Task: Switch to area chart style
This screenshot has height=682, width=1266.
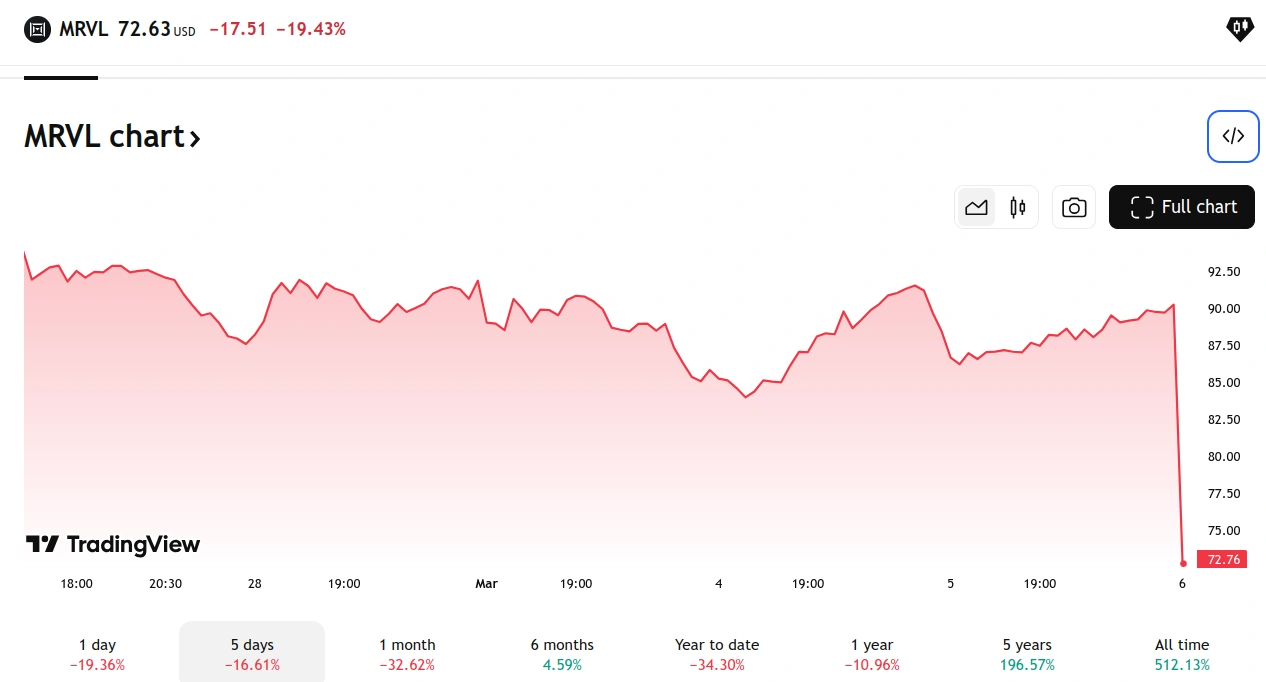Action: pos(976,207)
